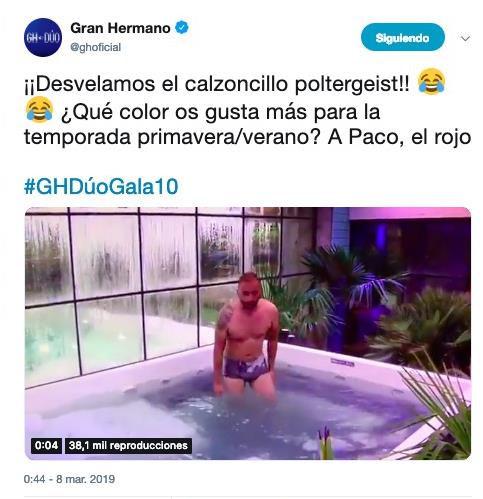Click the 0:04 video duration badge

point(46,445)
